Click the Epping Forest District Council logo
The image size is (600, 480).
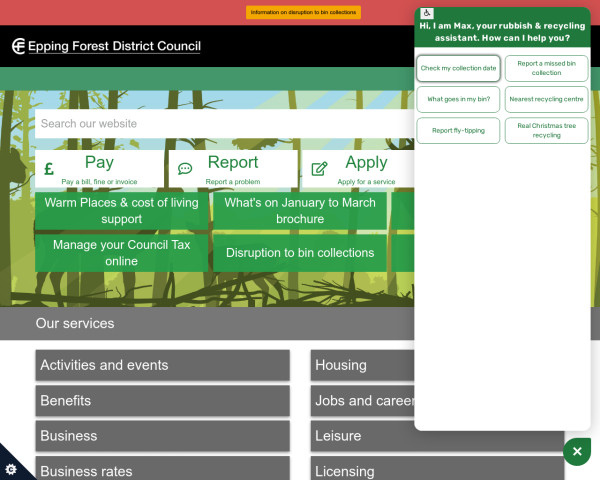(106, 46)
